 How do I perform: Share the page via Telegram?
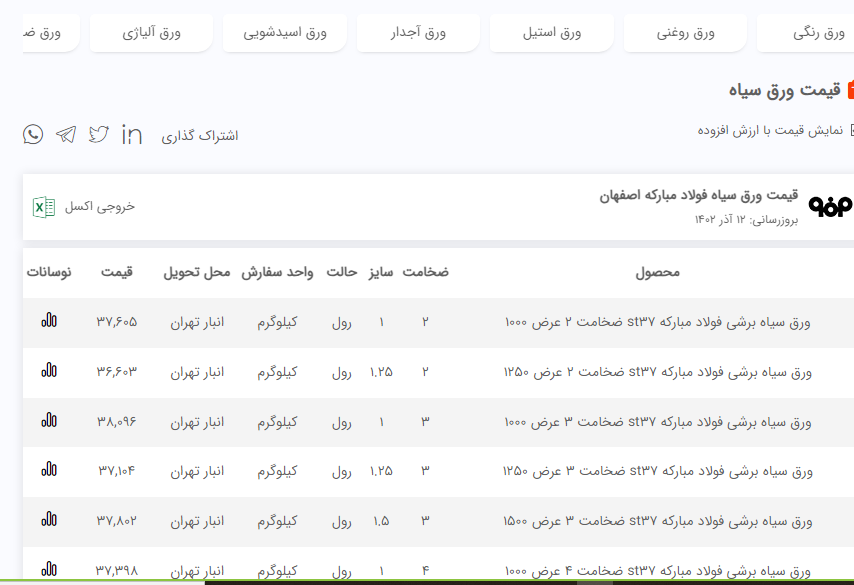[x=66, y=134]
